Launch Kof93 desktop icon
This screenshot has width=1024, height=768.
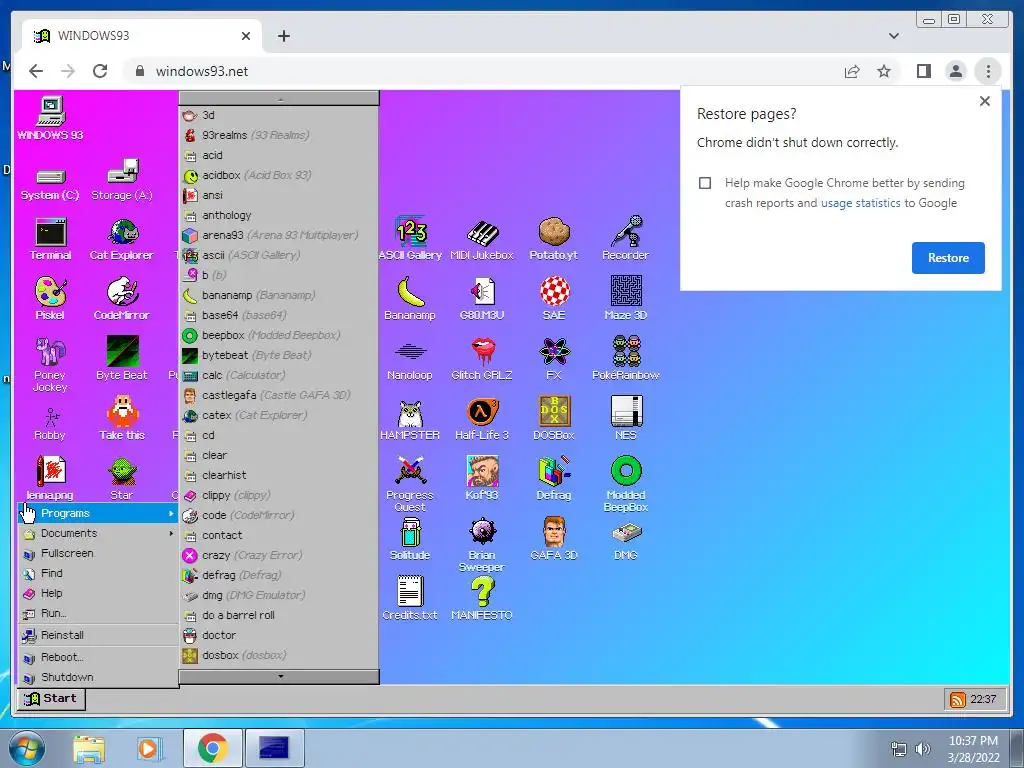(x=482, y=479)
